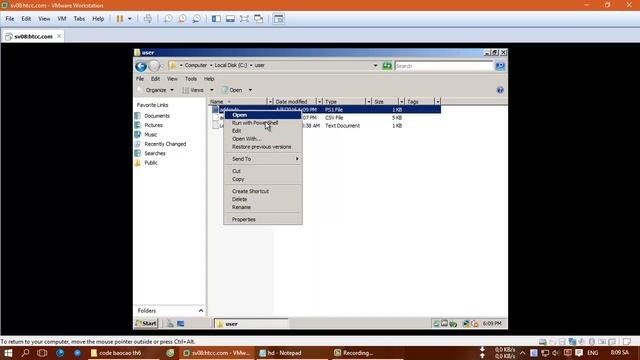
Task: Choose Rename in the context menu
Action: click(263, 207)
